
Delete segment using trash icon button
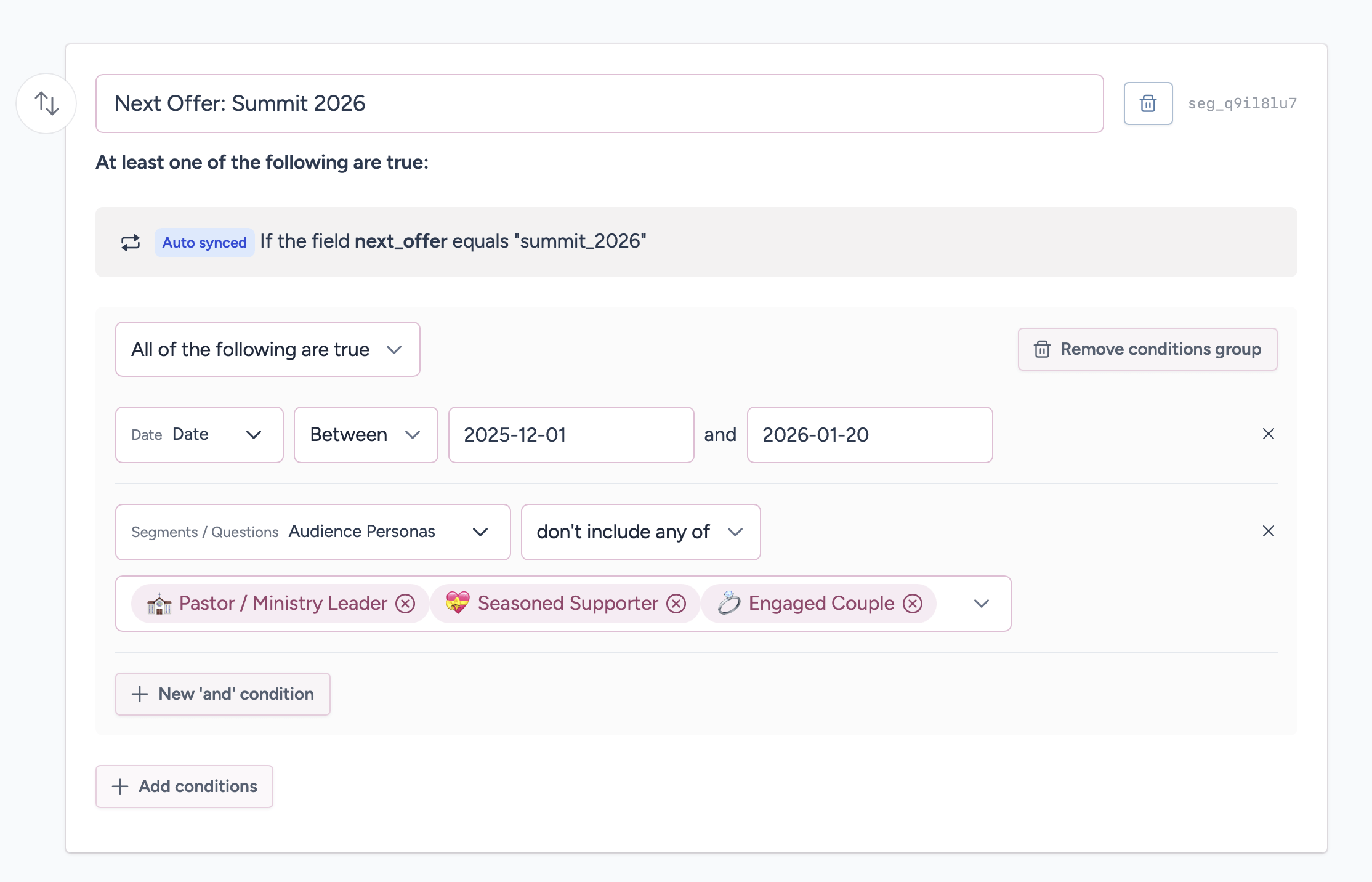tap(1148, 103)
